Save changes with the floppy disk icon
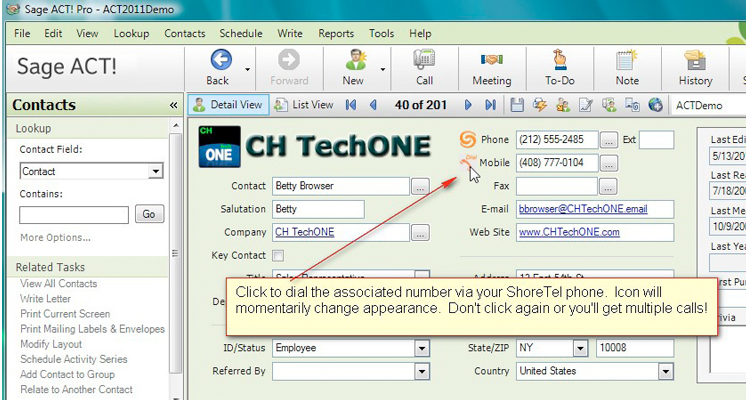This screenshot has height=400, width=746. point(517,105)
